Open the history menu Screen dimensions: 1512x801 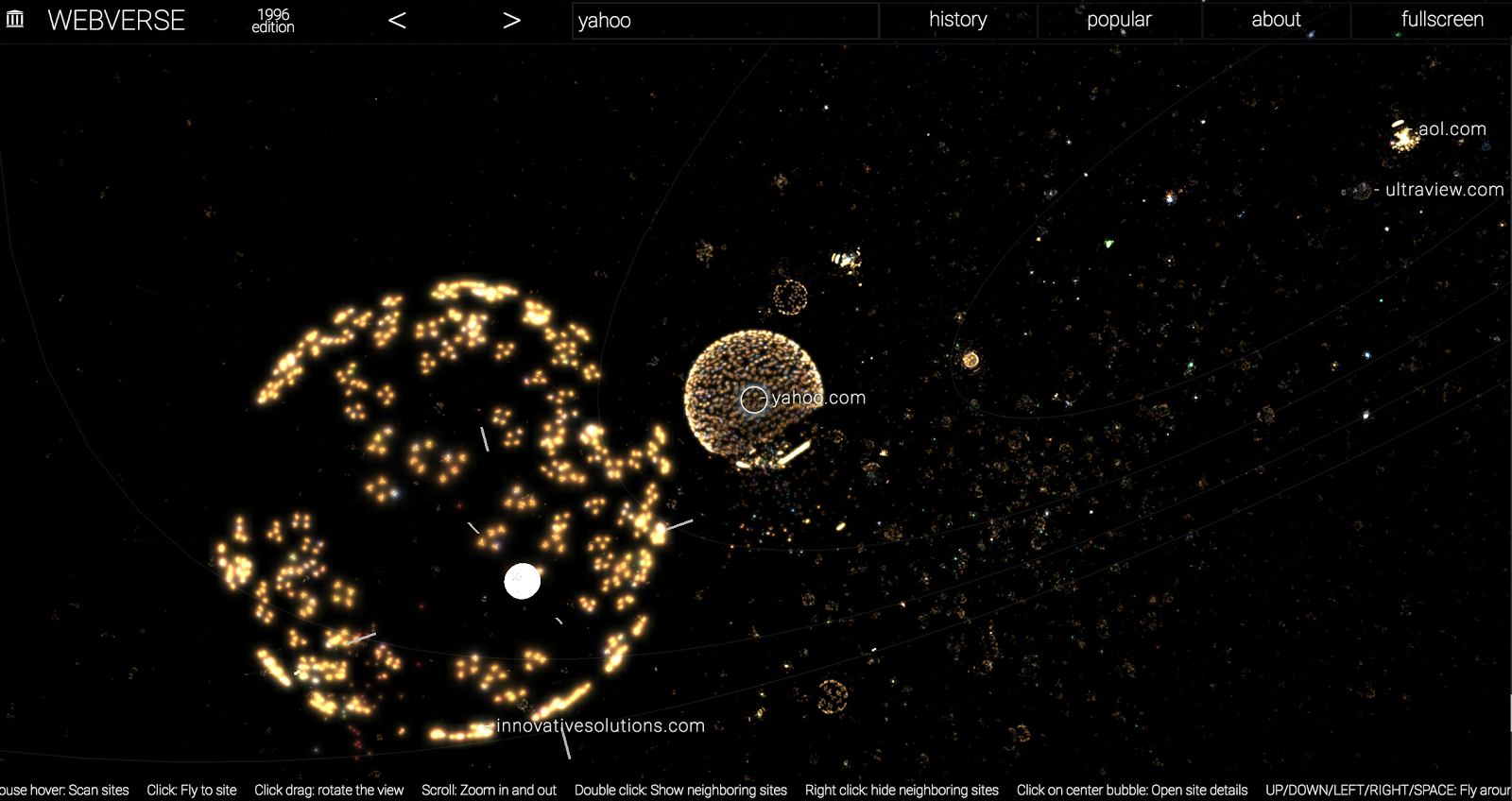pyautogui.click(x=957, y=20)
